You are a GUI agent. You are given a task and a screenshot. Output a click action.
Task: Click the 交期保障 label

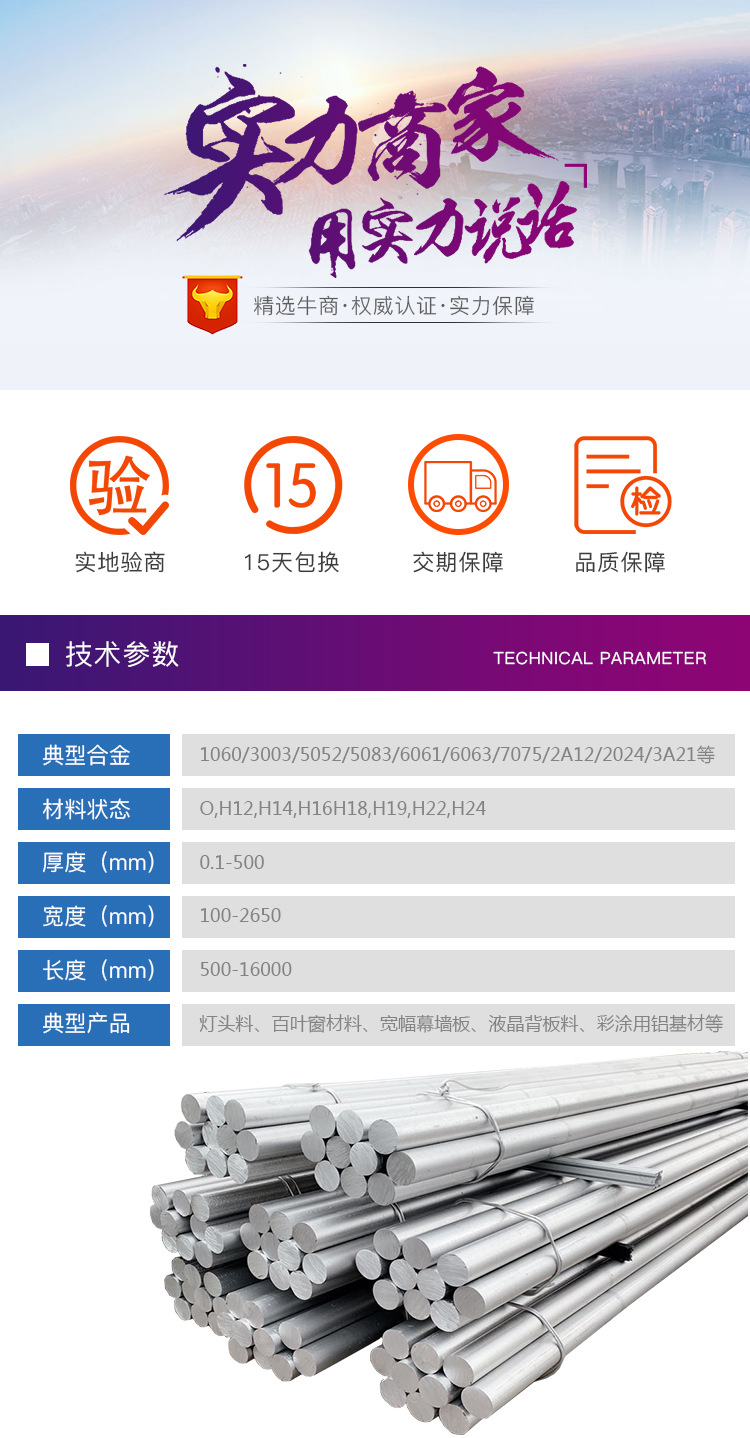[x=458, y=562]
